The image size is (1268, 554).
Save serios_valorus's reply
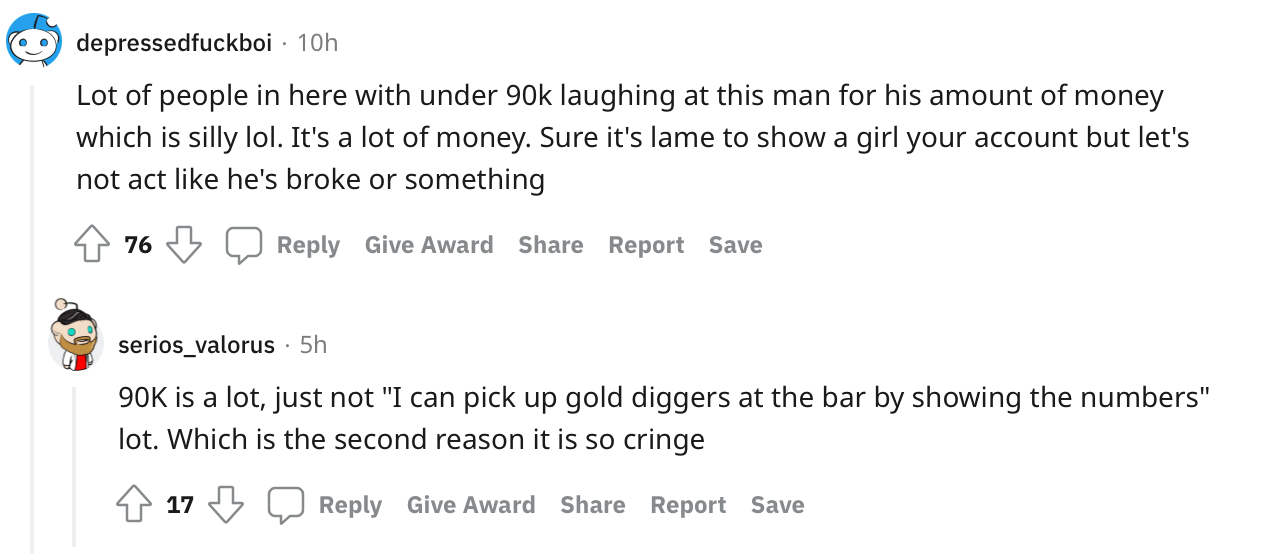778,505
